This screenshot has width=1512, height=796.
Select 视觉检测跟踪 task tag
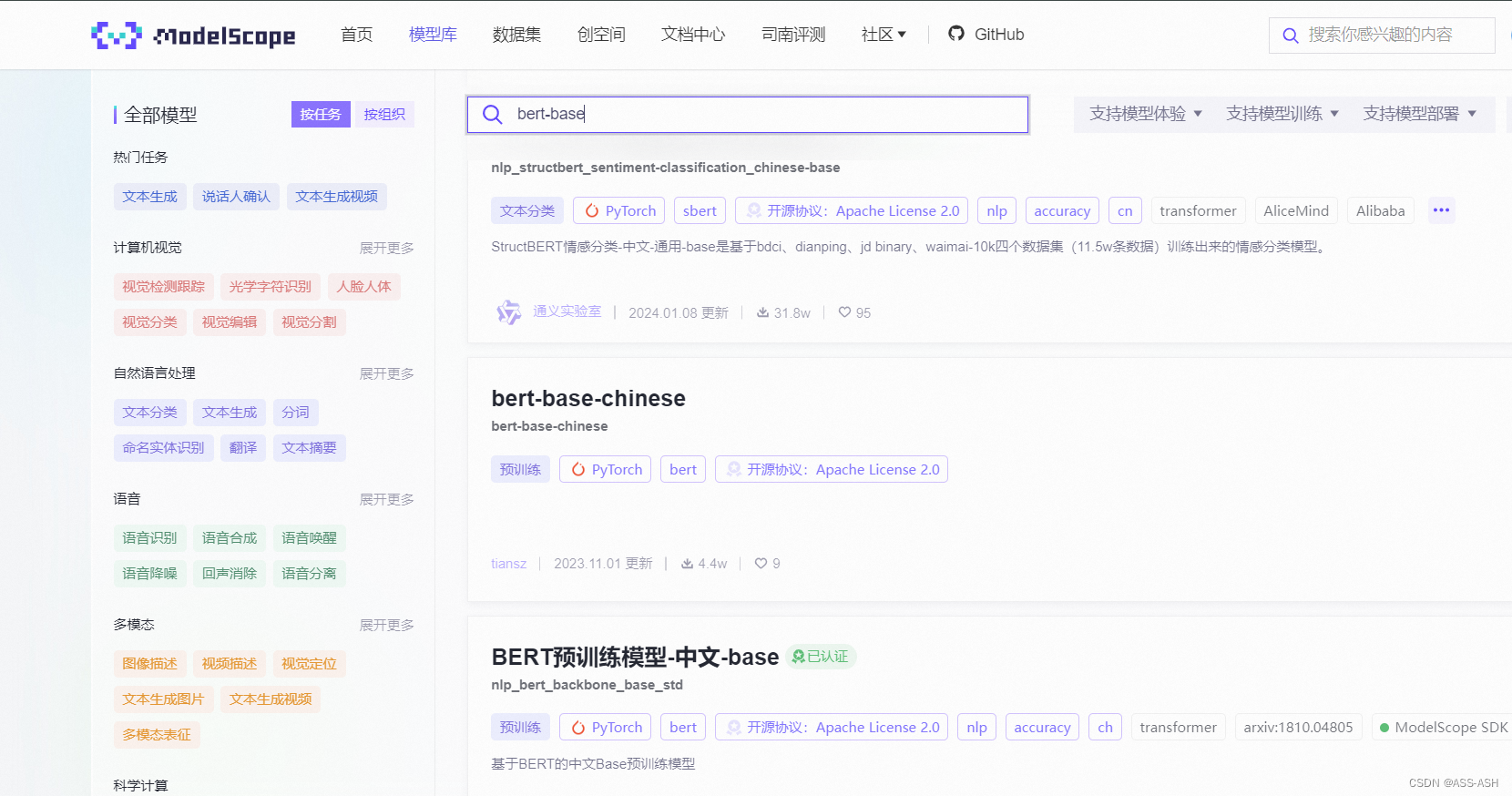163,287
